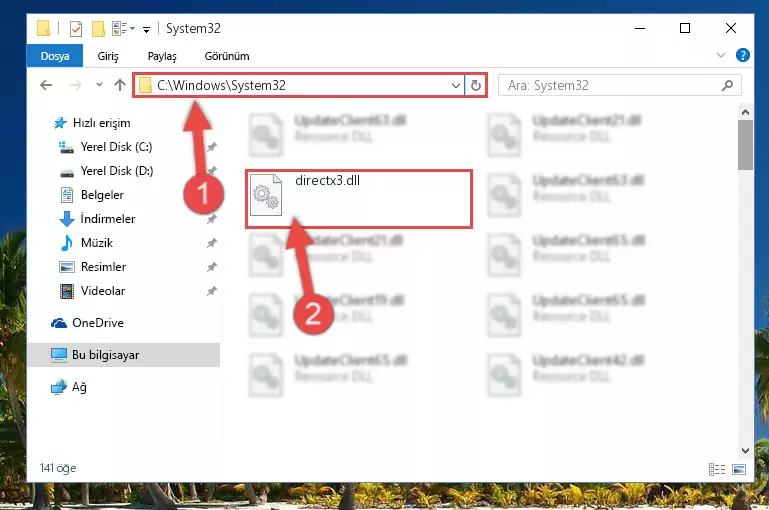
Task: Open the Müzik folder
Action: coord(97,243)
